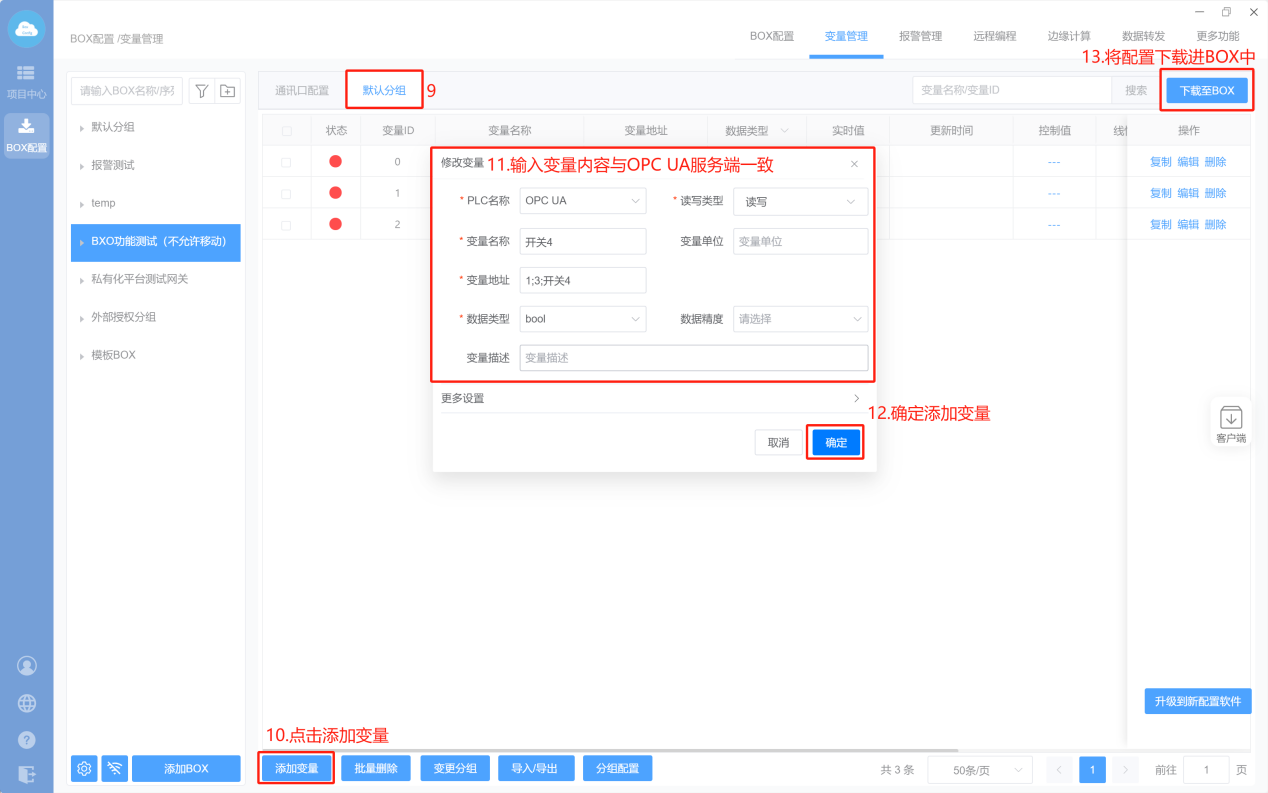The height and width of the screenshot is (793, 1268).
Task: Click the add group folder icon
Action: 228,91
